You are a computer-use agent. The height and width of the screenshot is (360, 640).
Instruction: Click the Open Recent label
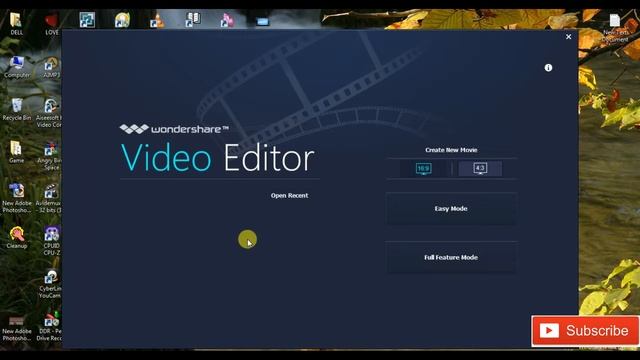289,196
